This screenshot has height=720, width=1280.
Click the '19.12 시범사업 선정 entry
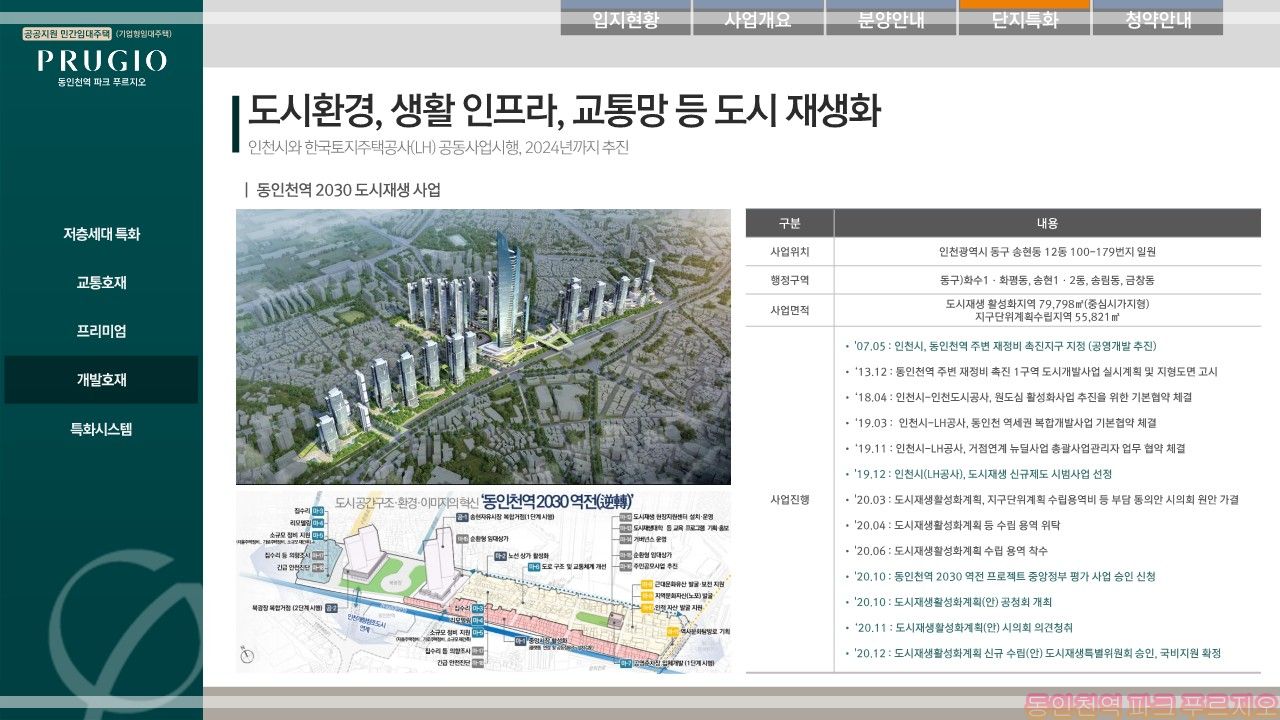click(x=978, y=474)
